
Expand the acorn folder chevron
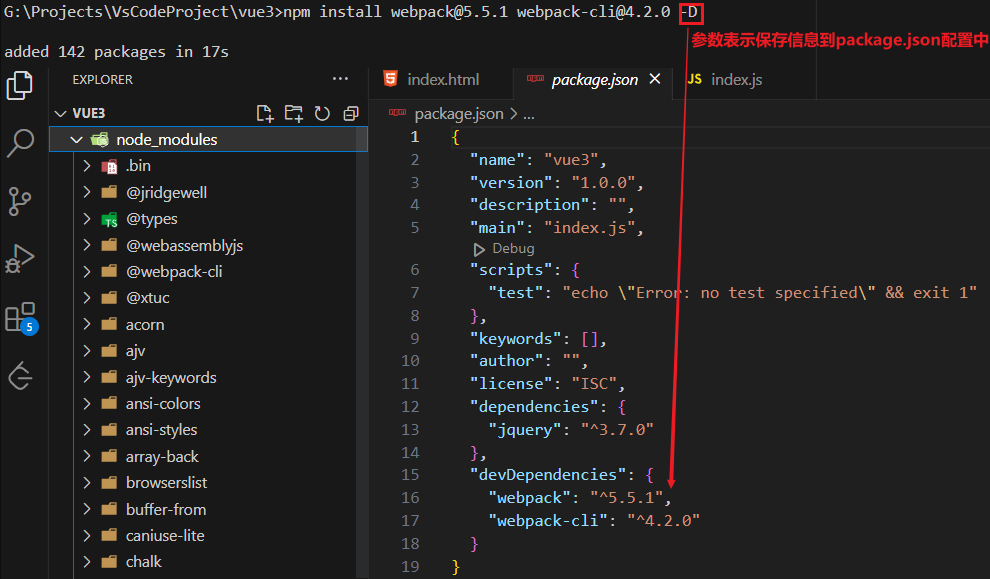point(87,325)
